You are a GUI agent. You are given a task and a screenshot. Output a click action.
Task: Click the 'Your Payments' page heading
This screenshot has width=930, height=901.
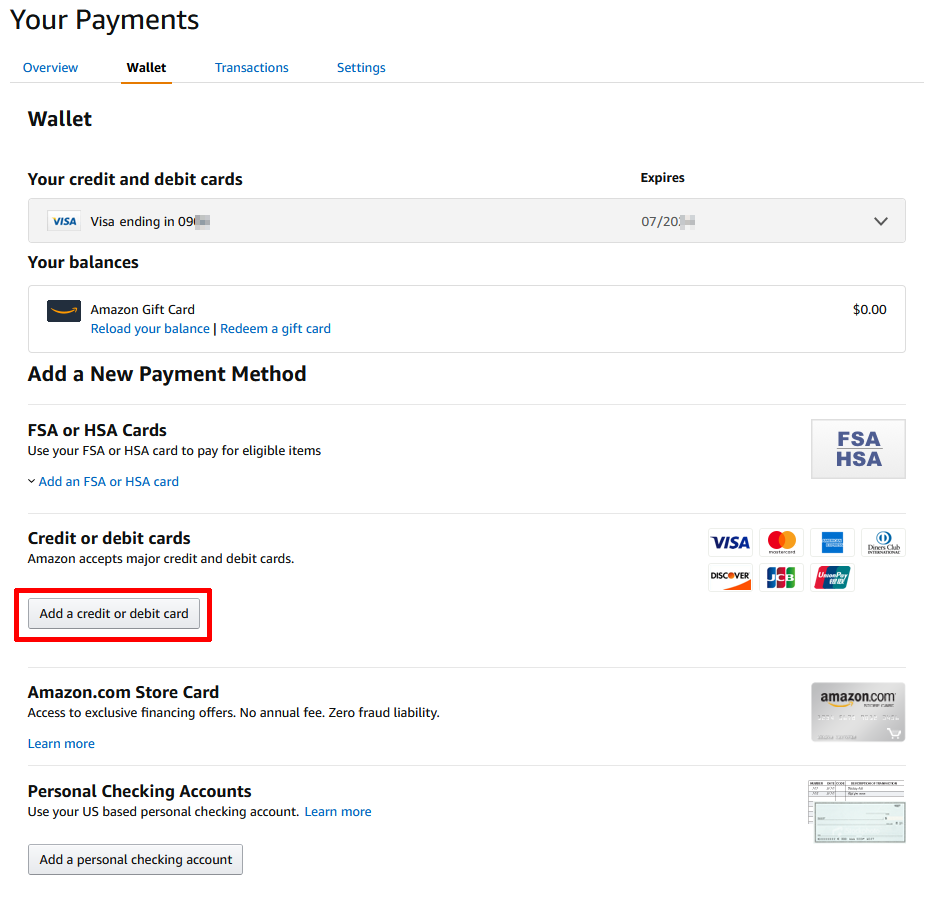click(x=104, y=20)
